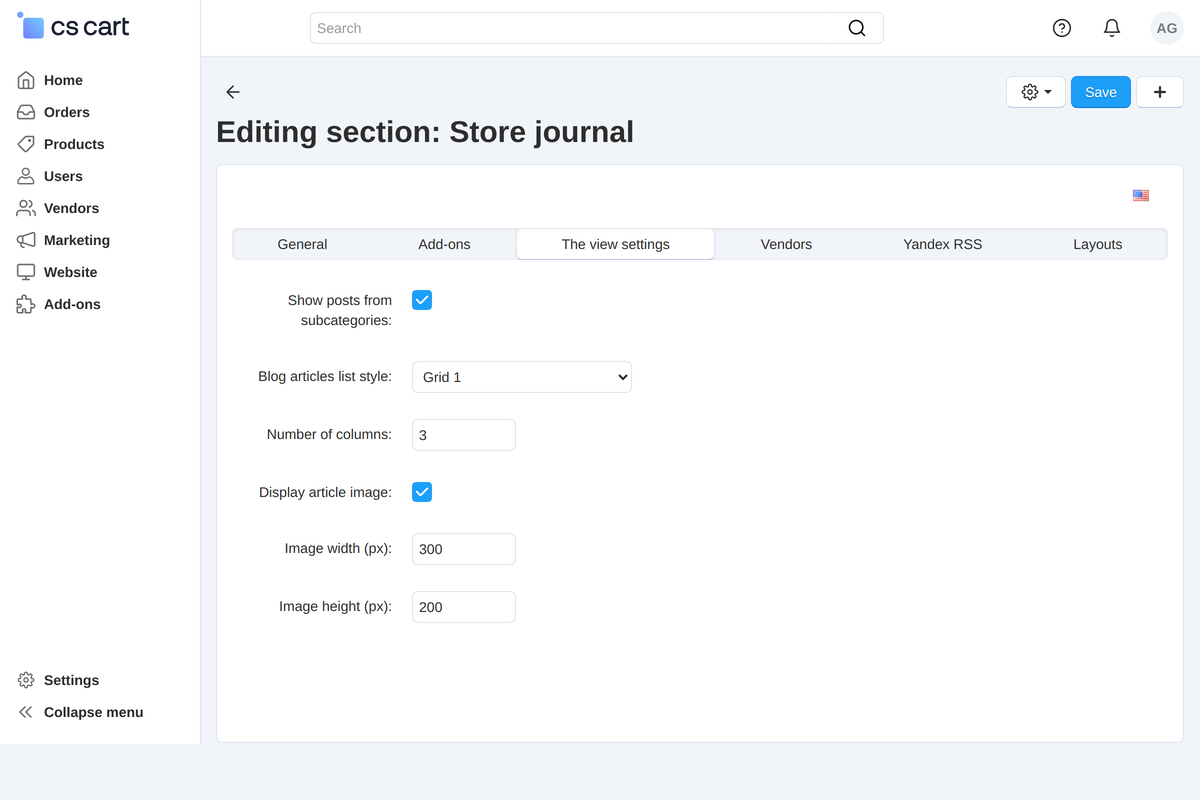This screenshot has width=1200, height=800.
Task: Click the Image height (px) label
Action: pyautogui.click(x=335, y=607)
